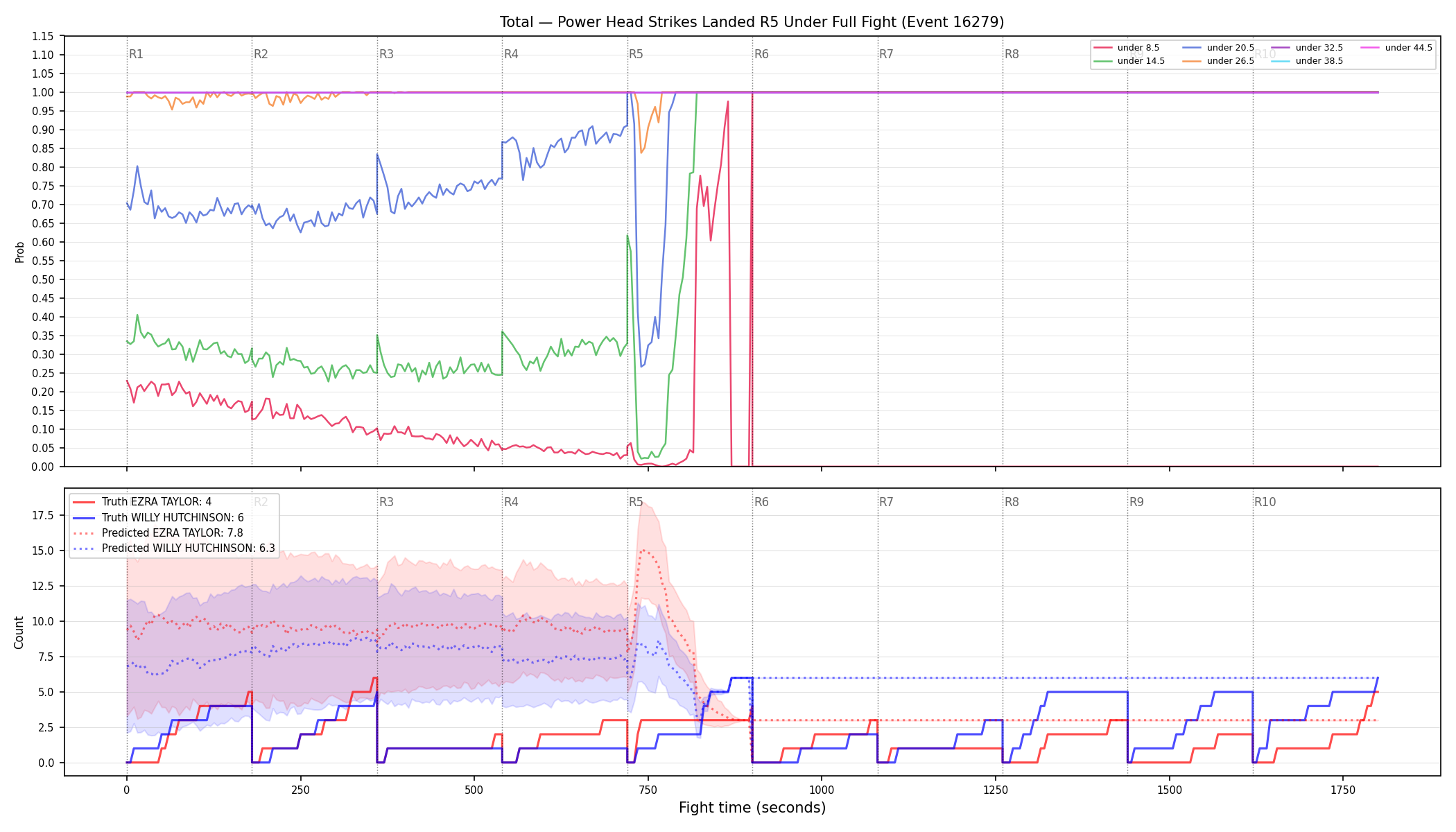Viewport: 1456px width, 832px height.
Task: Click the 1000 tick on the time axis
Action: [822, 790]
